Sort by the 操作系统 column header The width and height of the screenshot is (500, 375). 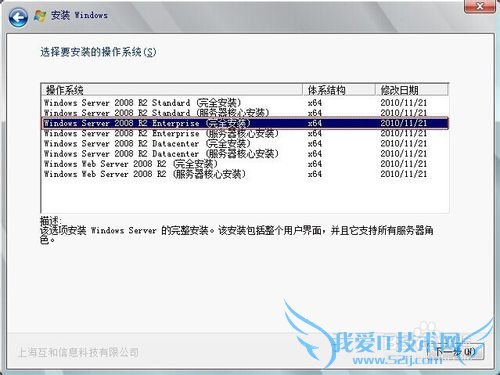[172, 90]
